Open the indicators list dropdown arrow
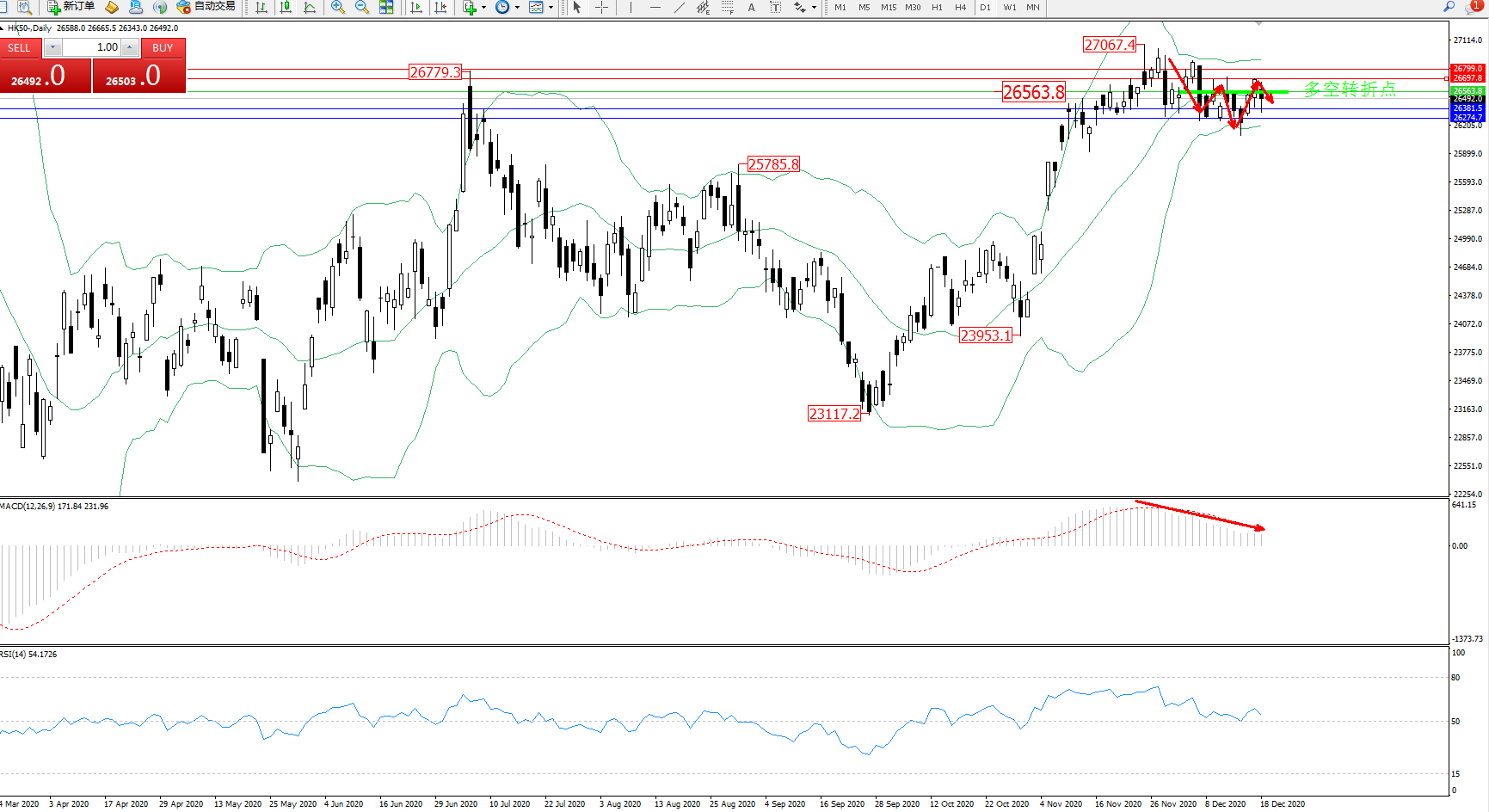1489x812 pixels. 483,7
